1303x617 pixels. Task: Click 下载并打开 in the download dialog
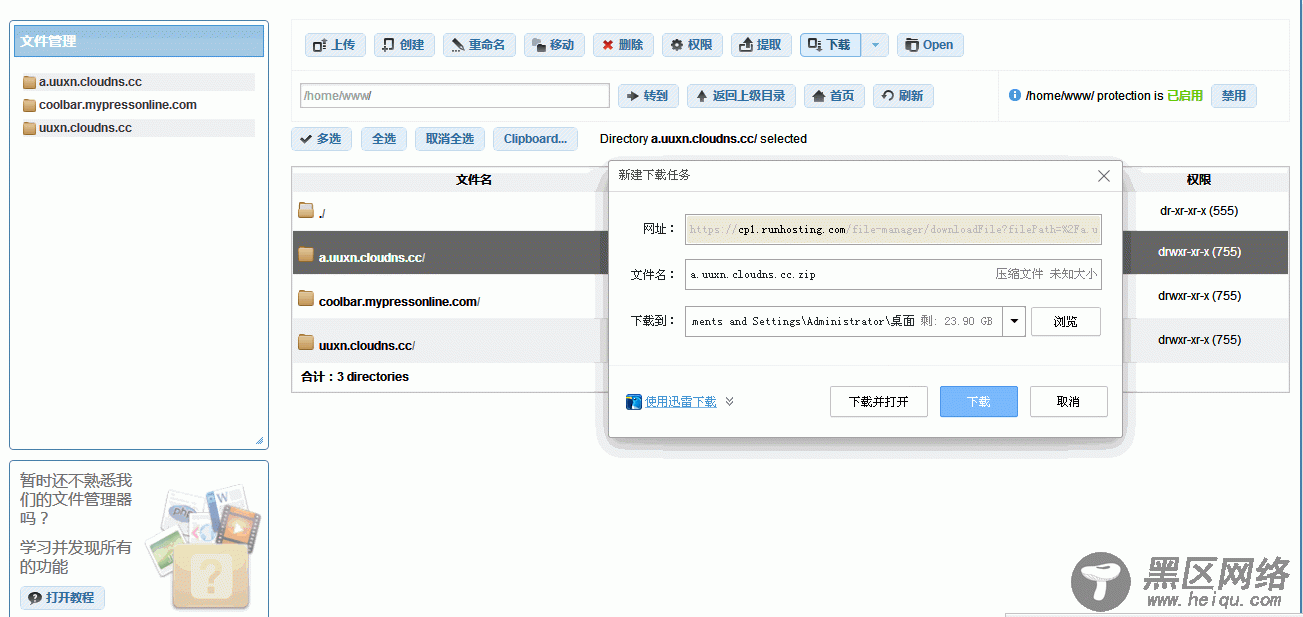coord(878,402)
